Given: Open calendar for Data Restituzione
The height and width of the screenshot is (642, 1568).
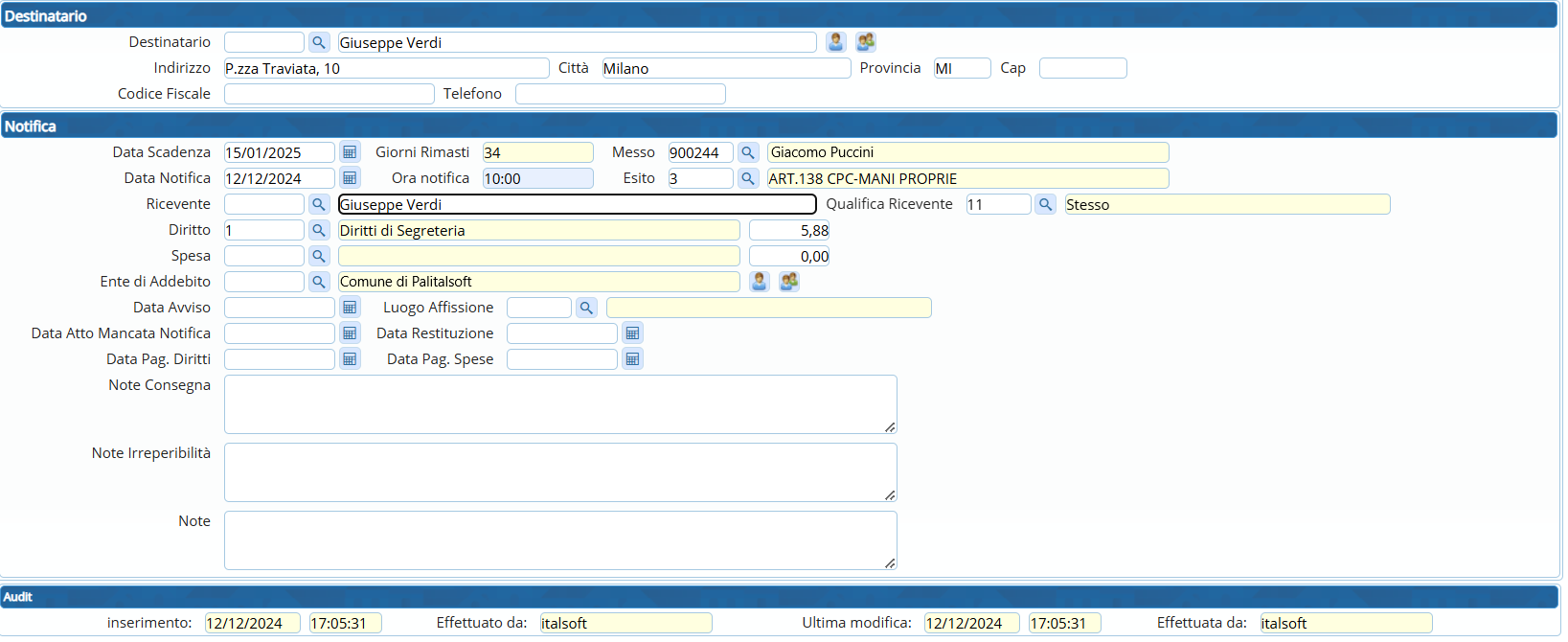Looking at the screenshot, I should point(632,333).
